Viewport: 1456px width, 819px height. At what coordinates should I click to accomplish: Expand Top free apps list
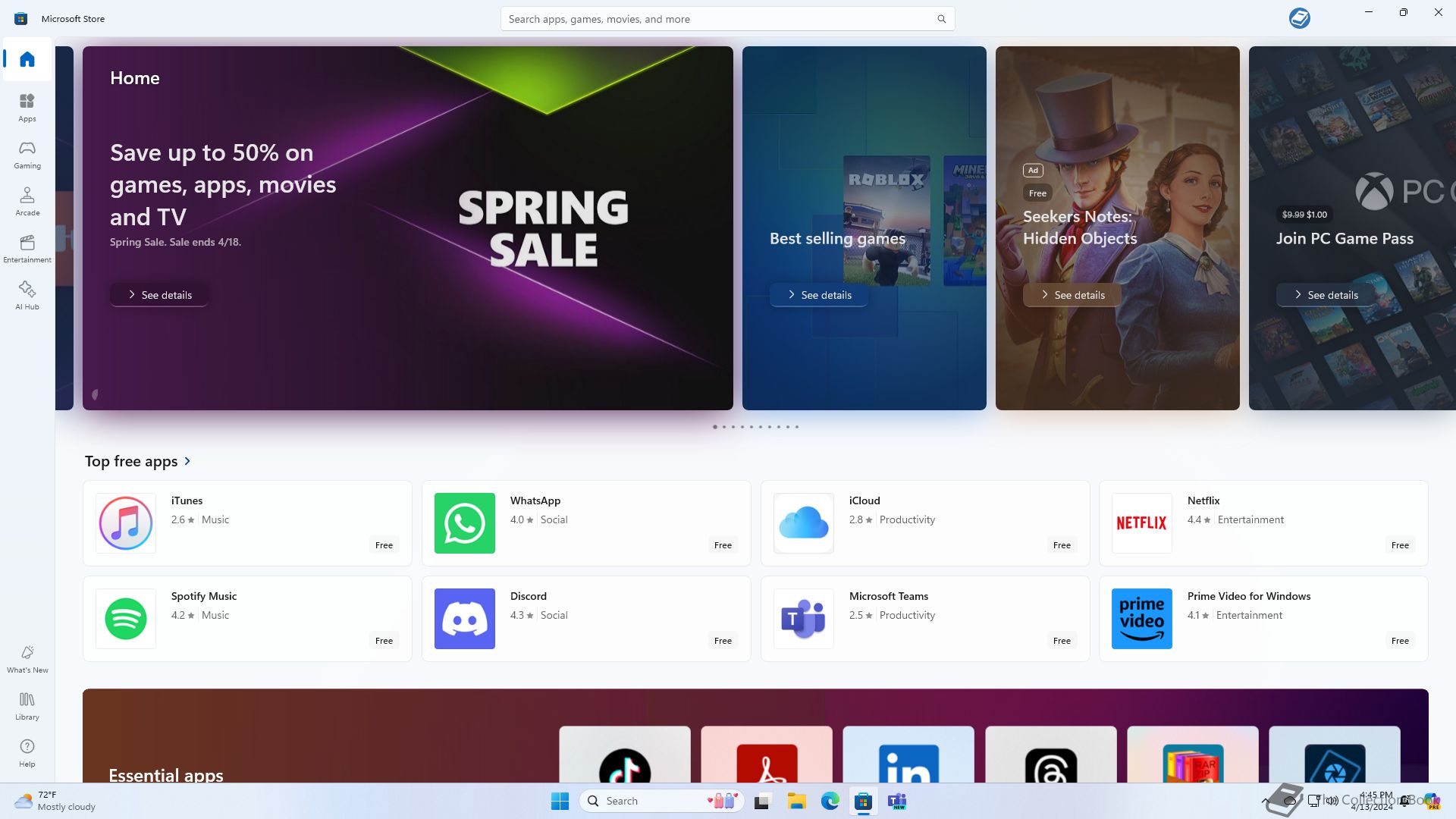pyautogui.click(x=188, y=461)
